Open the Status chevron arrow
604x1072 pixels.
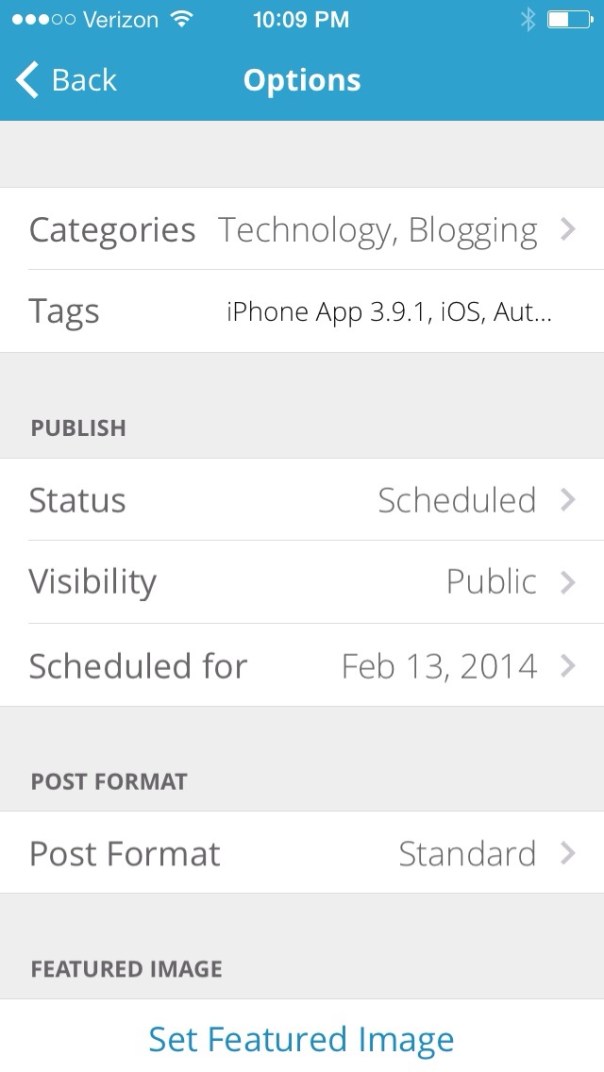(568, 500)
